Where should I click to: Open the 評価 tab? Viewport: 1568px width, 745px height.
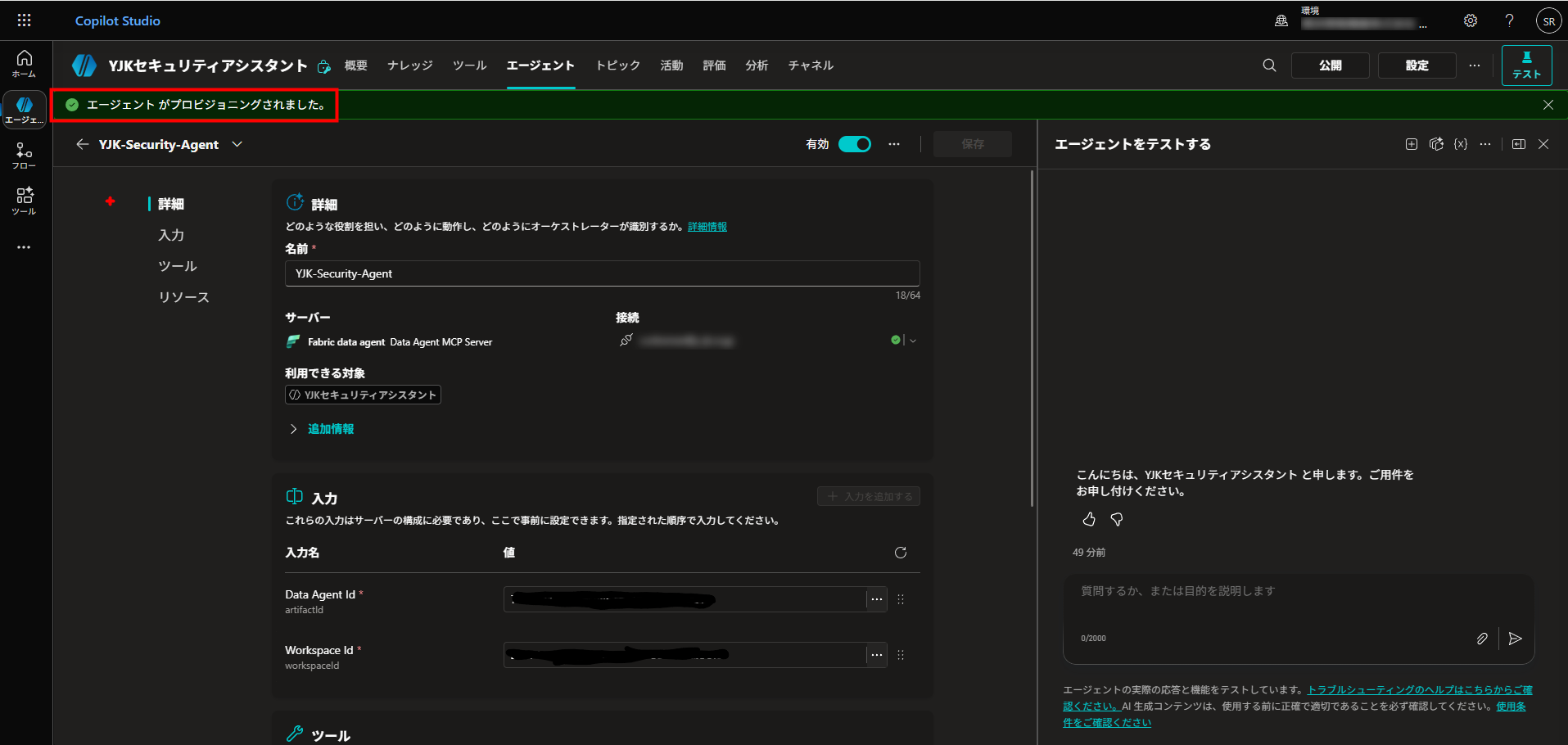point(715,65)
